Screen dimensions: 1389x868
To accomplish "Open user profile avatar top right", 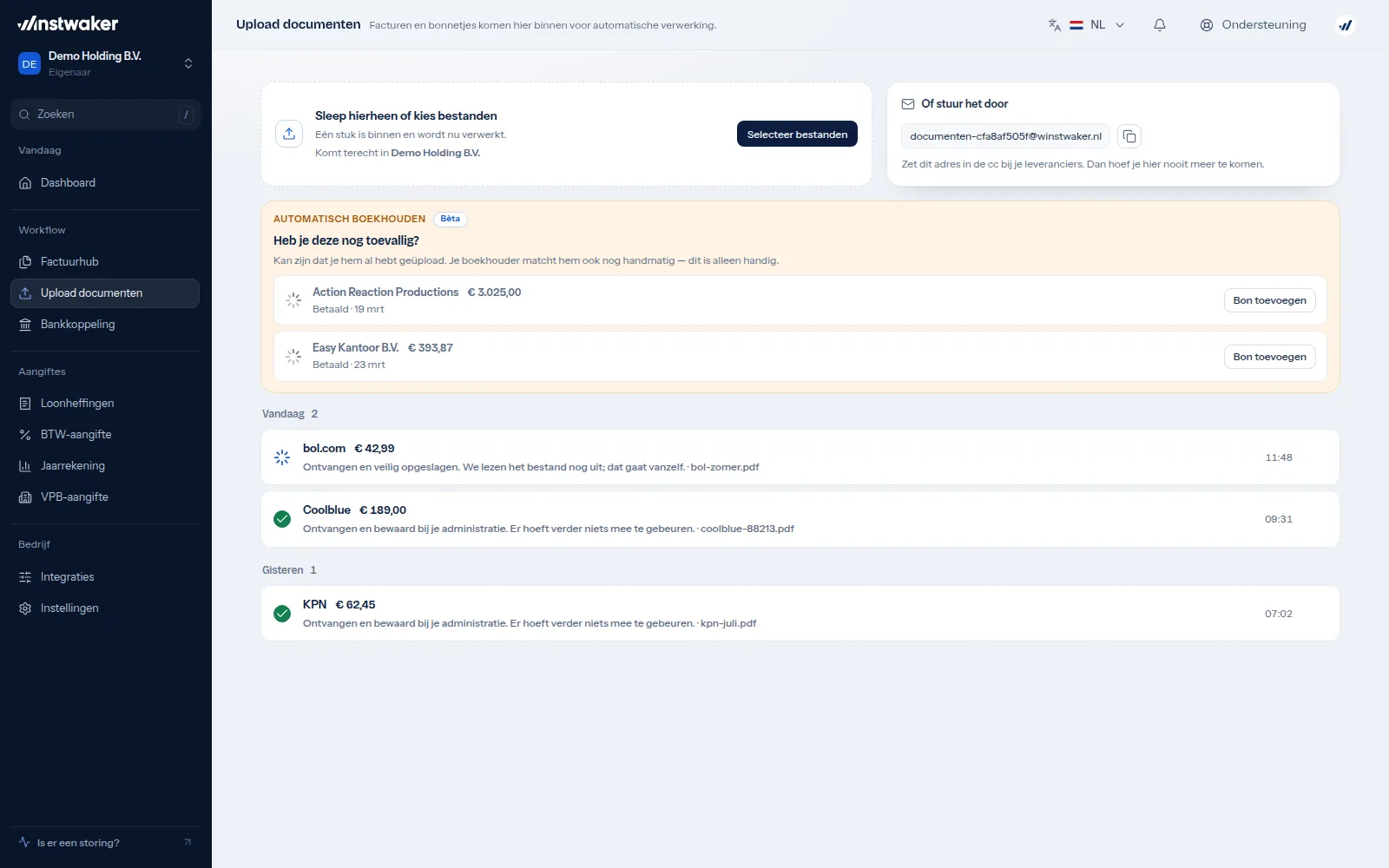I will pyautogui.click(x=1346, y=25).
